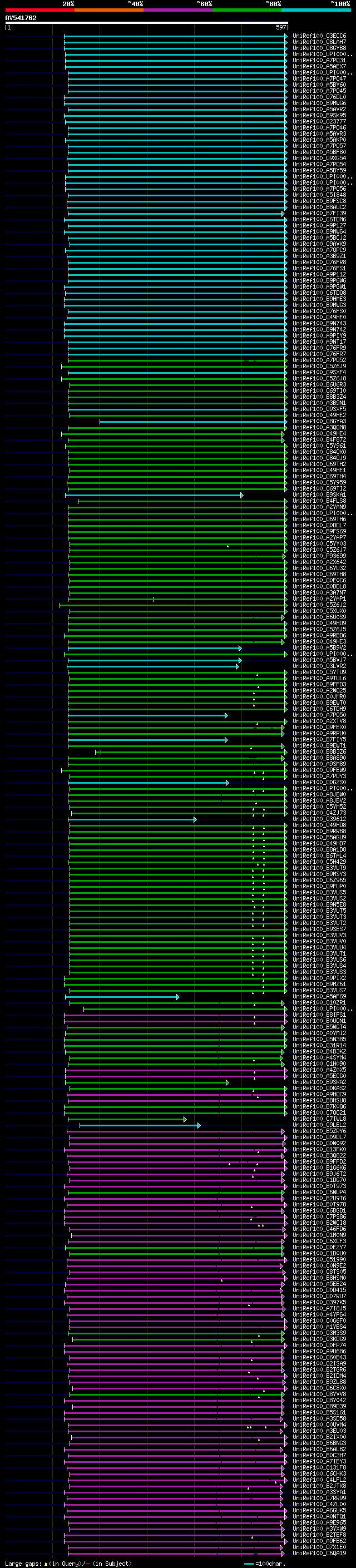Click the green ~80% legend bar

[246, 10]
